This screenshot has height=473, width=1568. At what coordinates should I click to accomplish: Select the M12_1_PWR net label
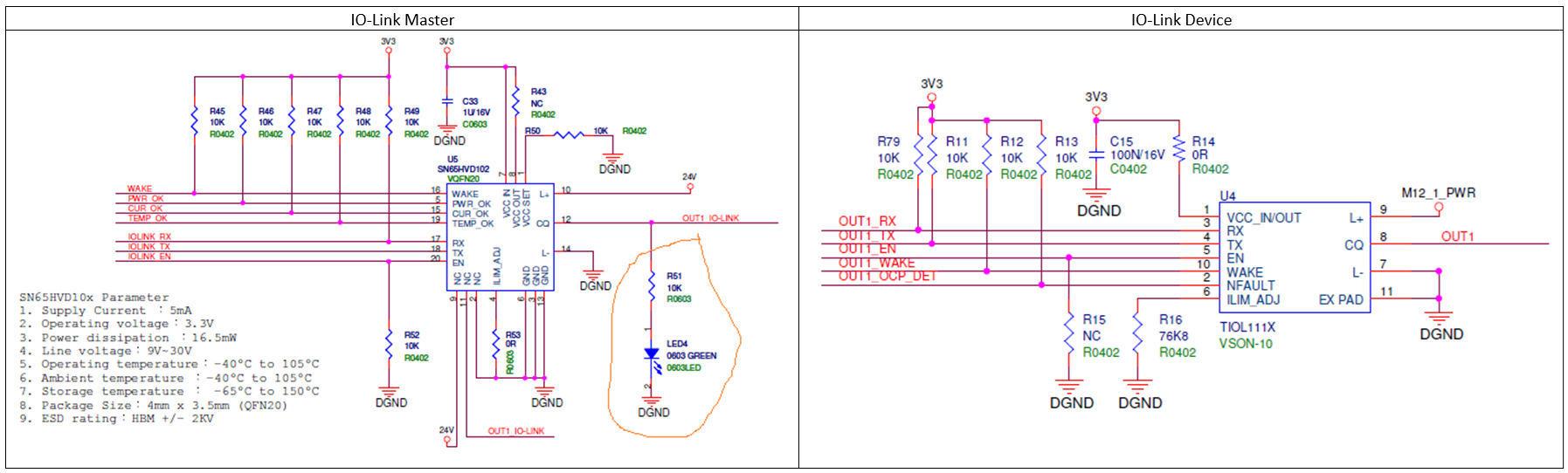click(1439, 193)
